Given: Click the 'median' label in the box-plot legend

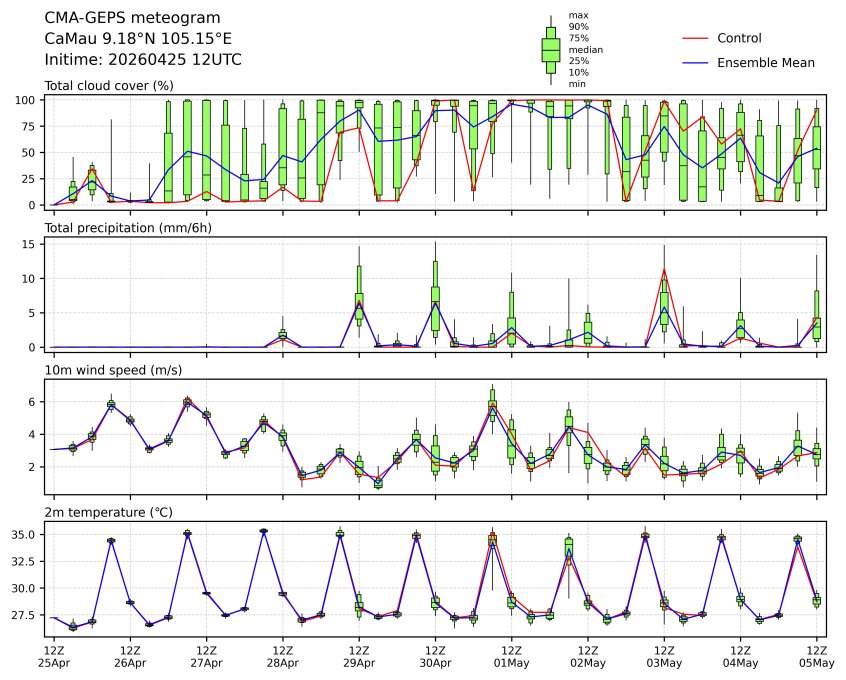Looking at the screenshot, I should pos(585,49).
